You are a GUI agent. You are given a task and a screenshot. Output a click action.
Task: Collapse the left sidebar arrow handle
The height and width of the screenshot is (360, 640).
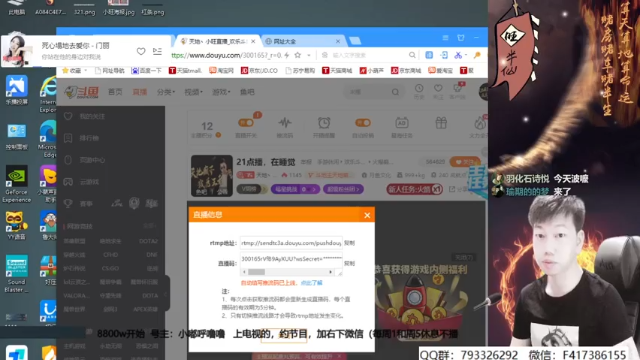[166, 294]
